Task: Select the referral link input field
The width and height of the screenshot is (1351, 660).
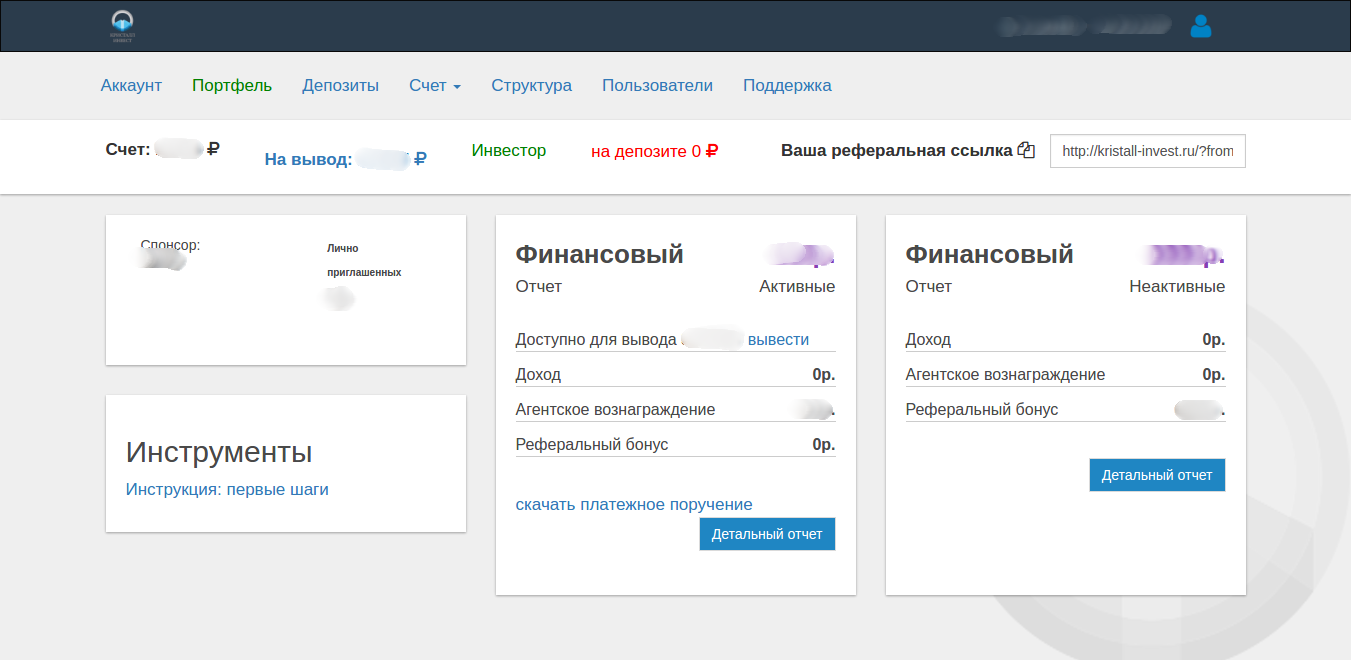Action: pyautogui.click(x=1148, y=151)
